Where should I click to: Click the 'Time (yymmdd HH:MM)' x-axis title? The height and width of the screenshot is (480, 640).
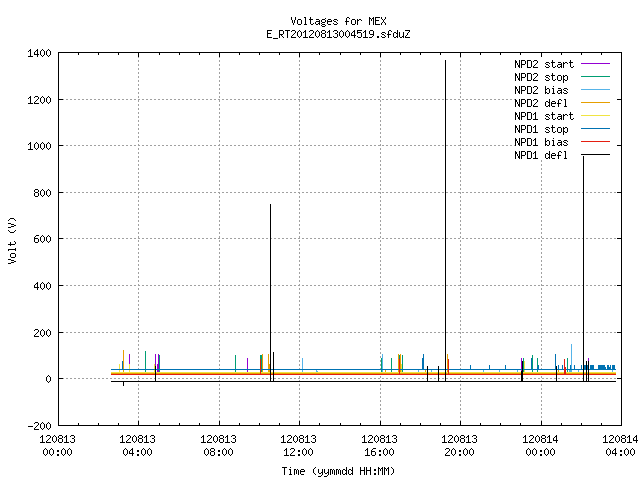[x=338, y=471]
